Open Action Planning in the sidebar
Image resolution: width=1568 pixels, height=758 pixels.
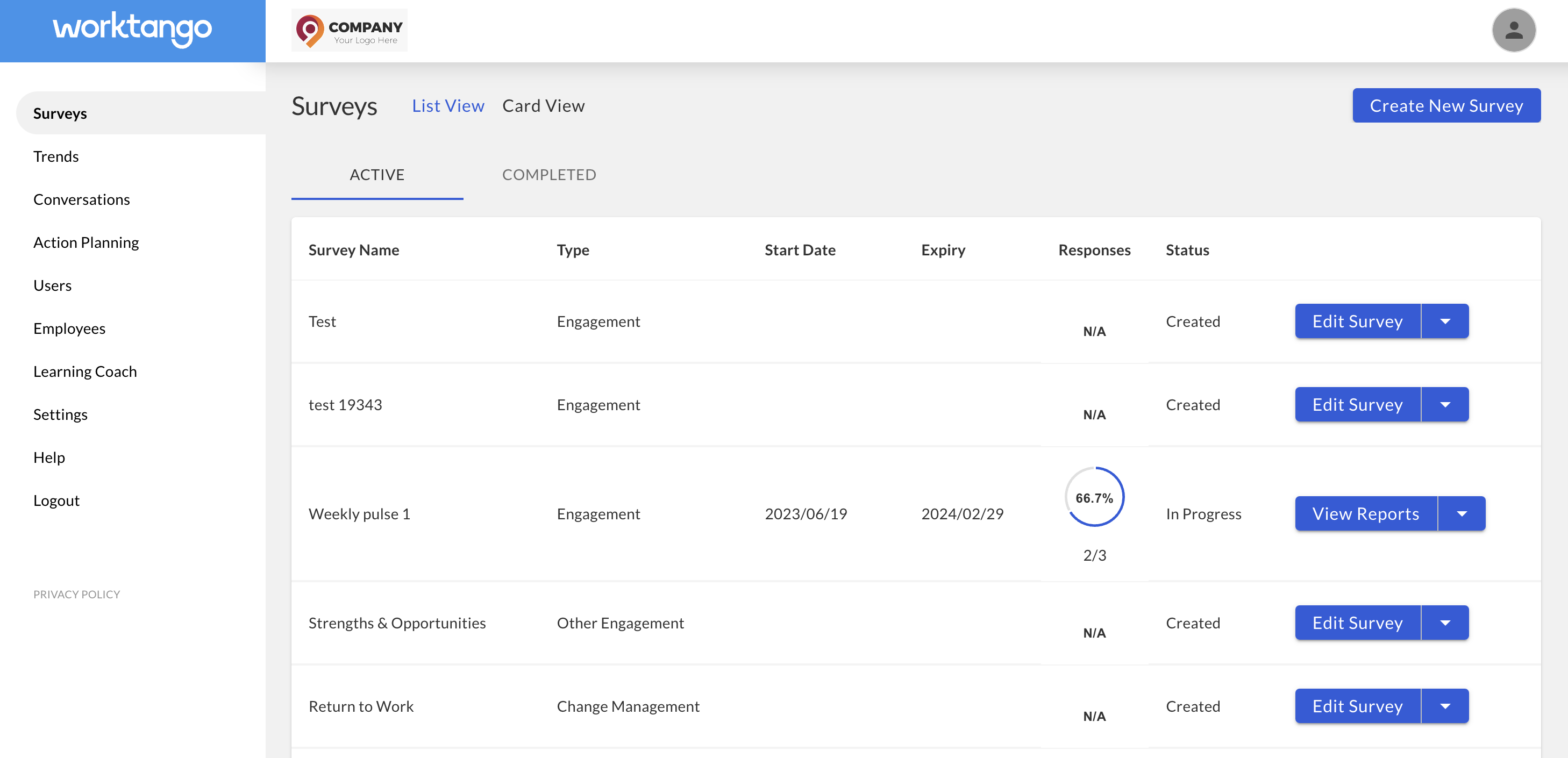pos(86,243)
